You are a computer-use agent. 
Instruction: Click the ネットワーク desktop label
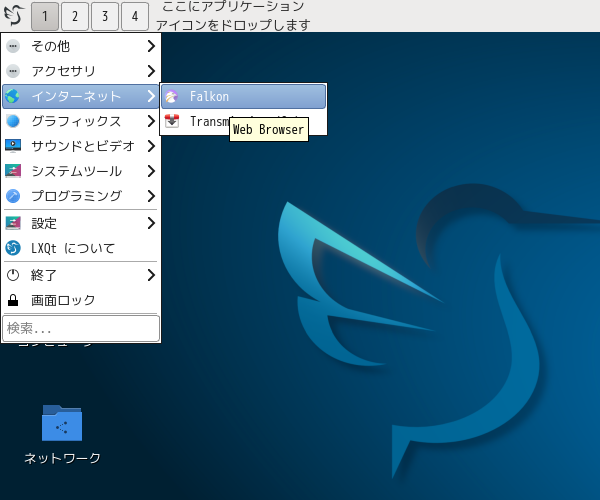pos(62,458)
